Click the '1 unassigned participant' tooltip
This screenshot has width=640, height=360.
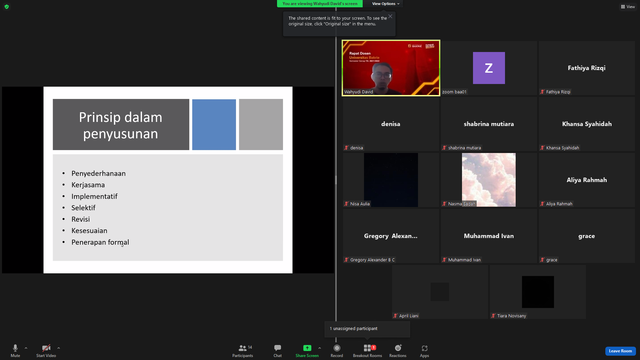click(x=367, y=329)
